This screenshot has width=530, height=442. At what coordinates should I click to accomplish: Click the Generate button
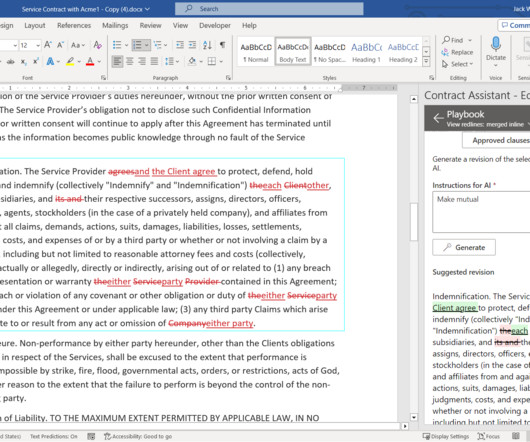(464, 247)
